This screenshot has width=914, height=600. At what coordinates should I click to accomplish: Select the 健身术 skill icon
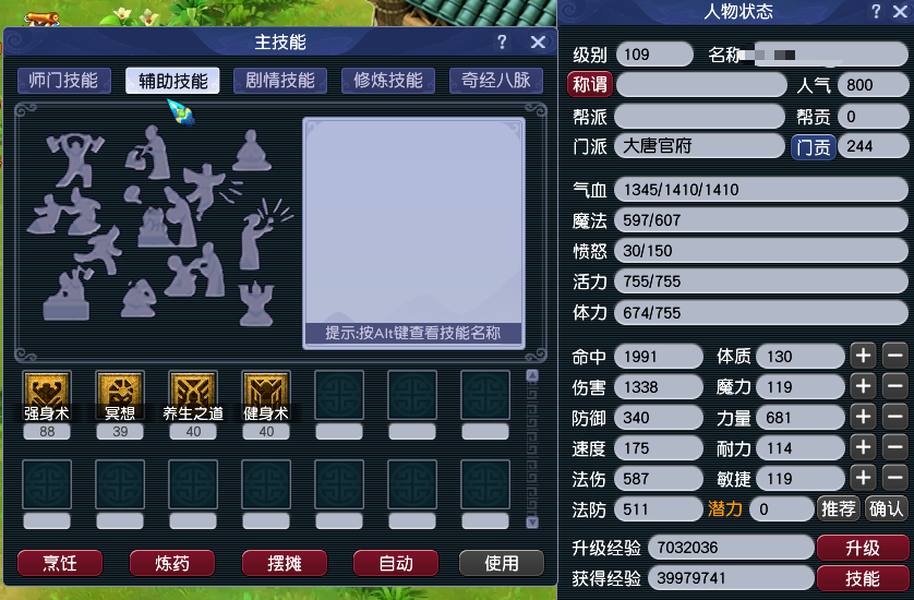click(266, 390)
